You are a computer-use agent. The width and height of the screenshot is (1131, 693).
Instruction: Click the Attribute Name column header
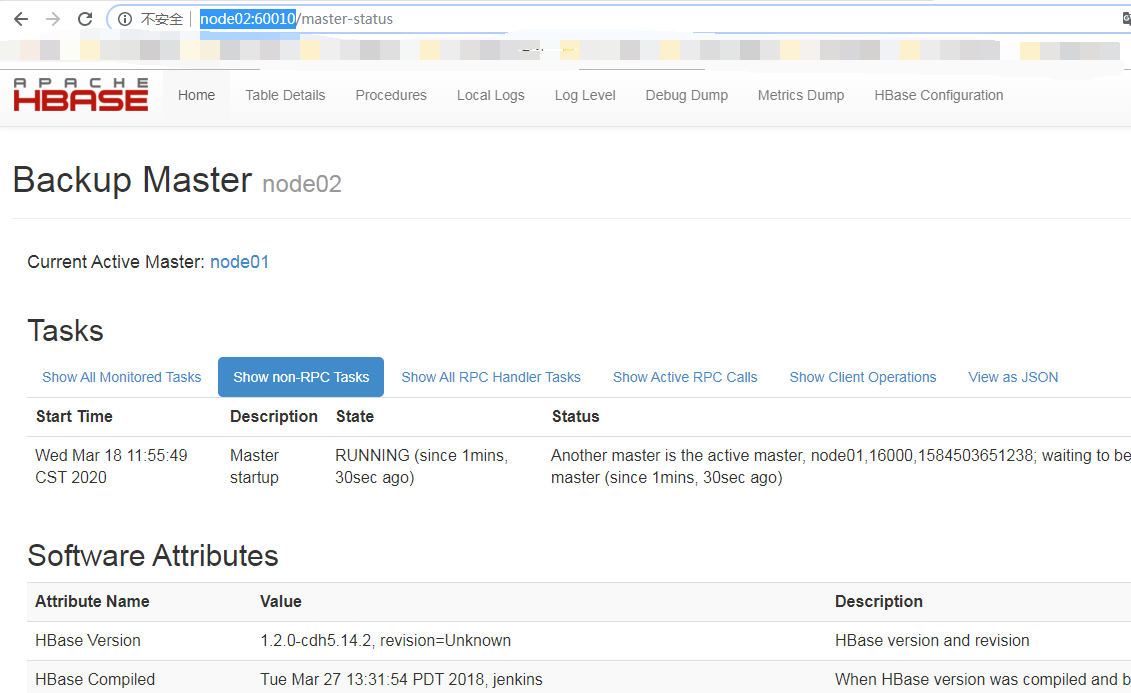coord(92,601)
